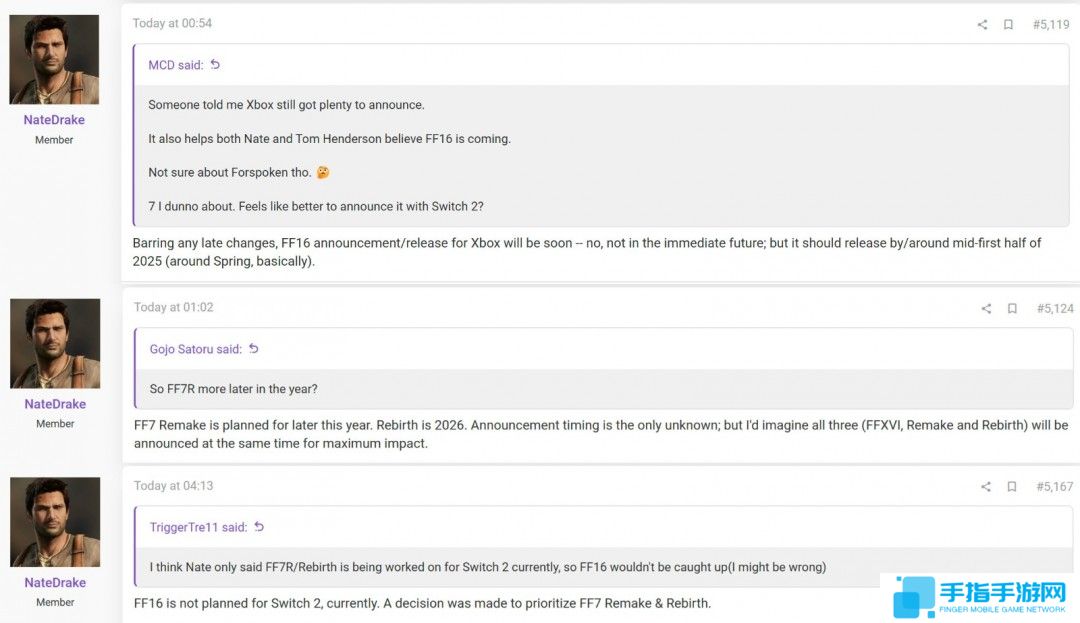
Task: Jump to TriggerTre11's quoted post arrow
Action: (x=259, y=527)
